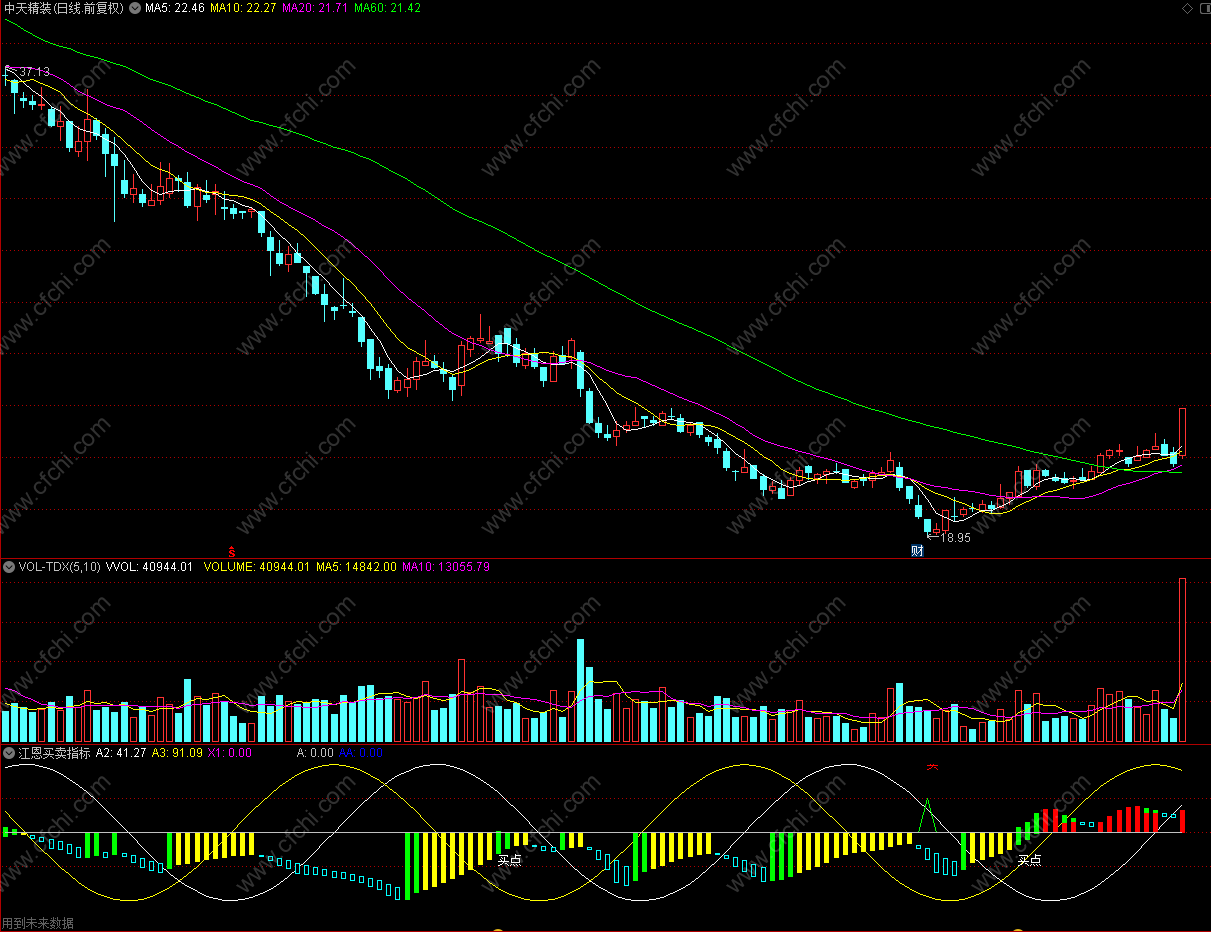Select the last tall red candlestick
The width and height of the screenshot is (1211, 932).
pos(1182,433)
